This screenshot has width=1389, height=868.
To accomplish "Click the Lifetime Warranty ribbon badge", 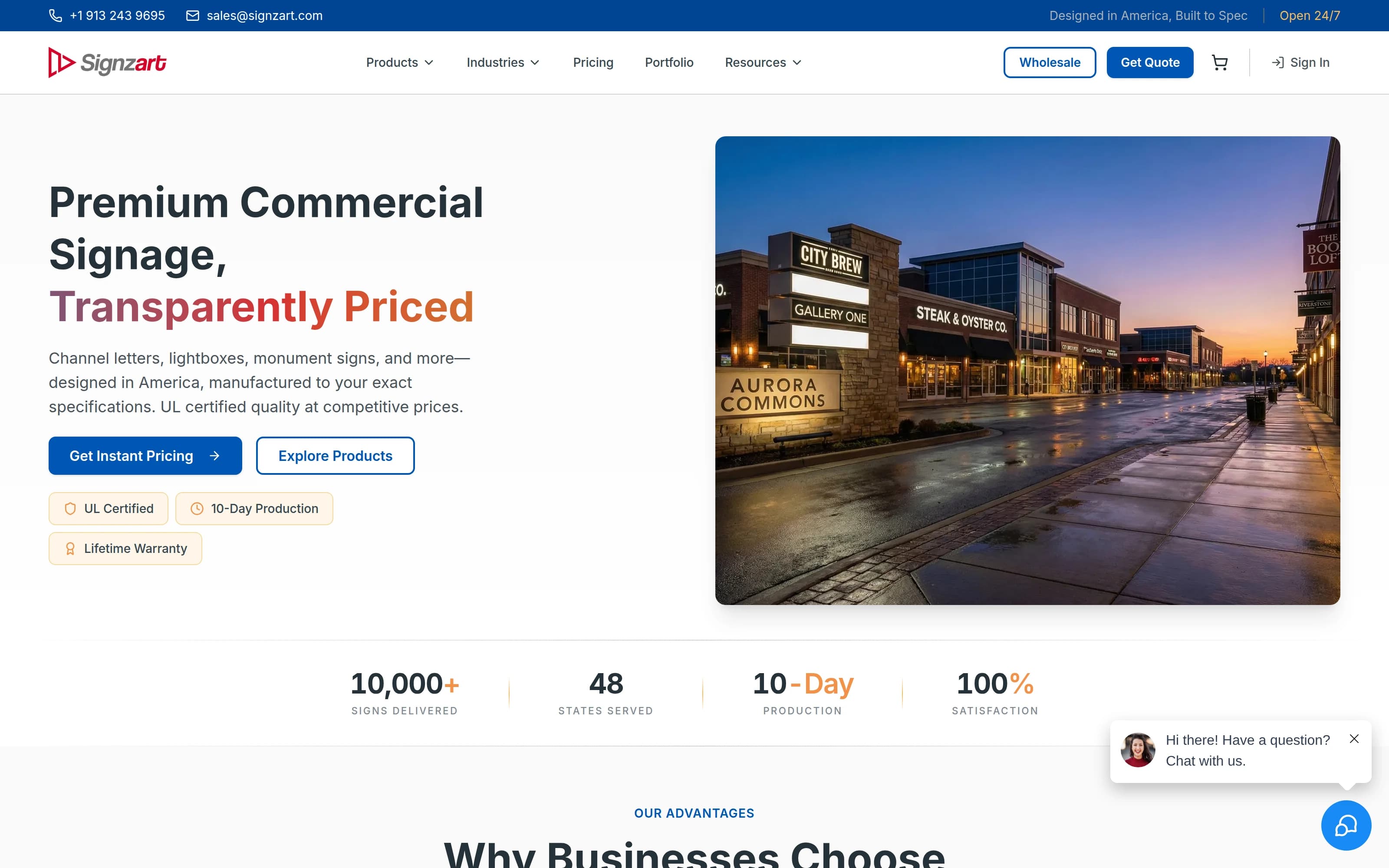I will [x=125, y=548].
